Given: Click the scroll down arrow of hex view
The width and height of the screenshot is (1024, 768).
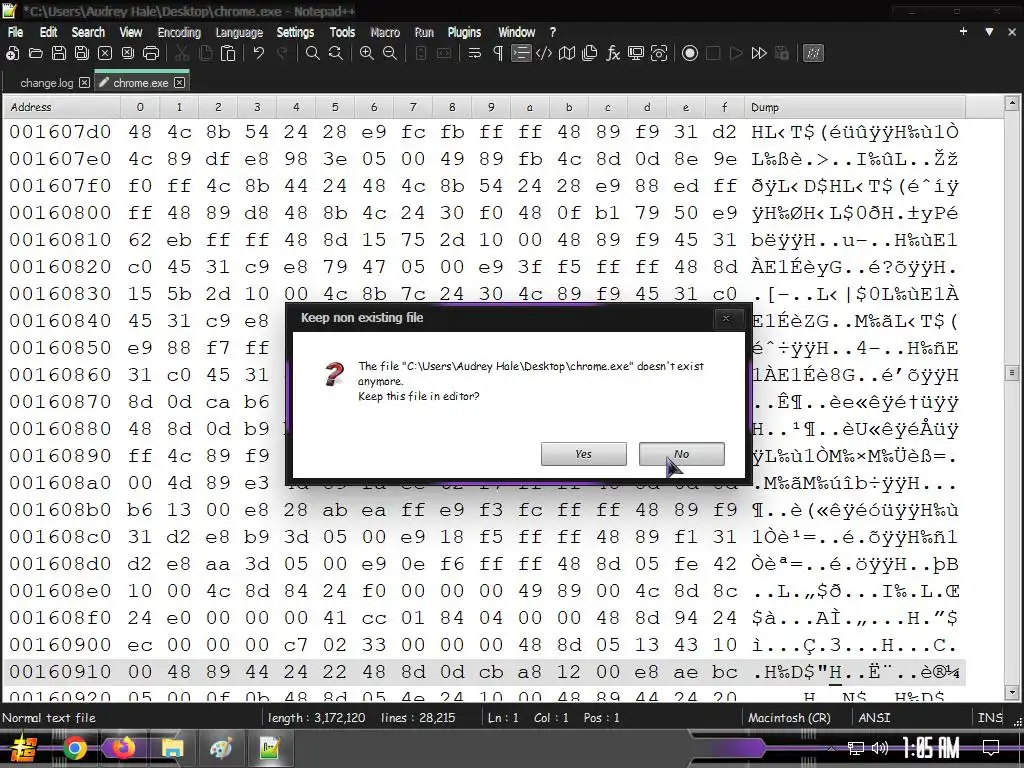Looking at the screenshot, I should point(1012,692).
